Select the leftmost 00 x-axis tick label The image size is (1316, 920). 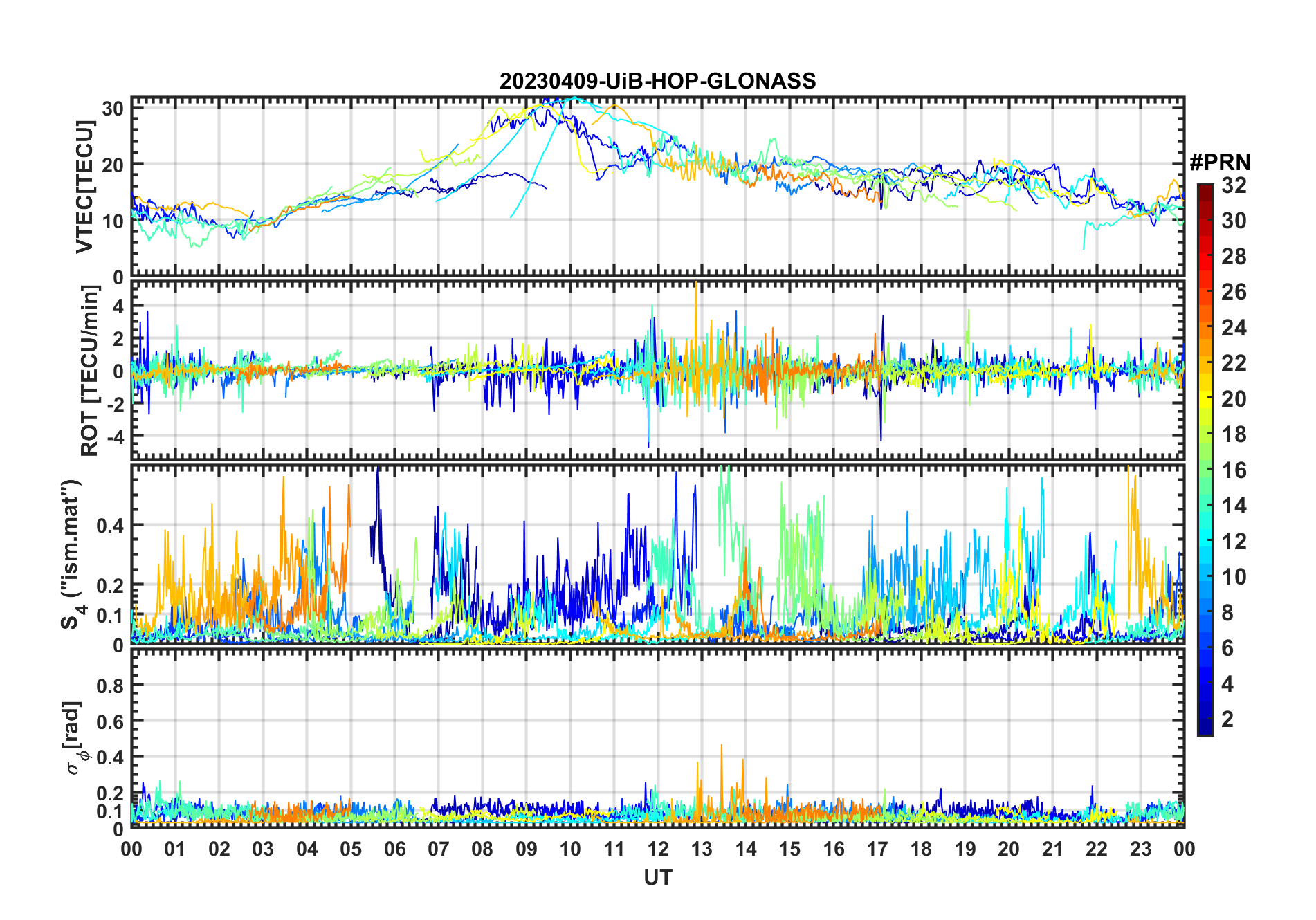[x=131, y=849]
